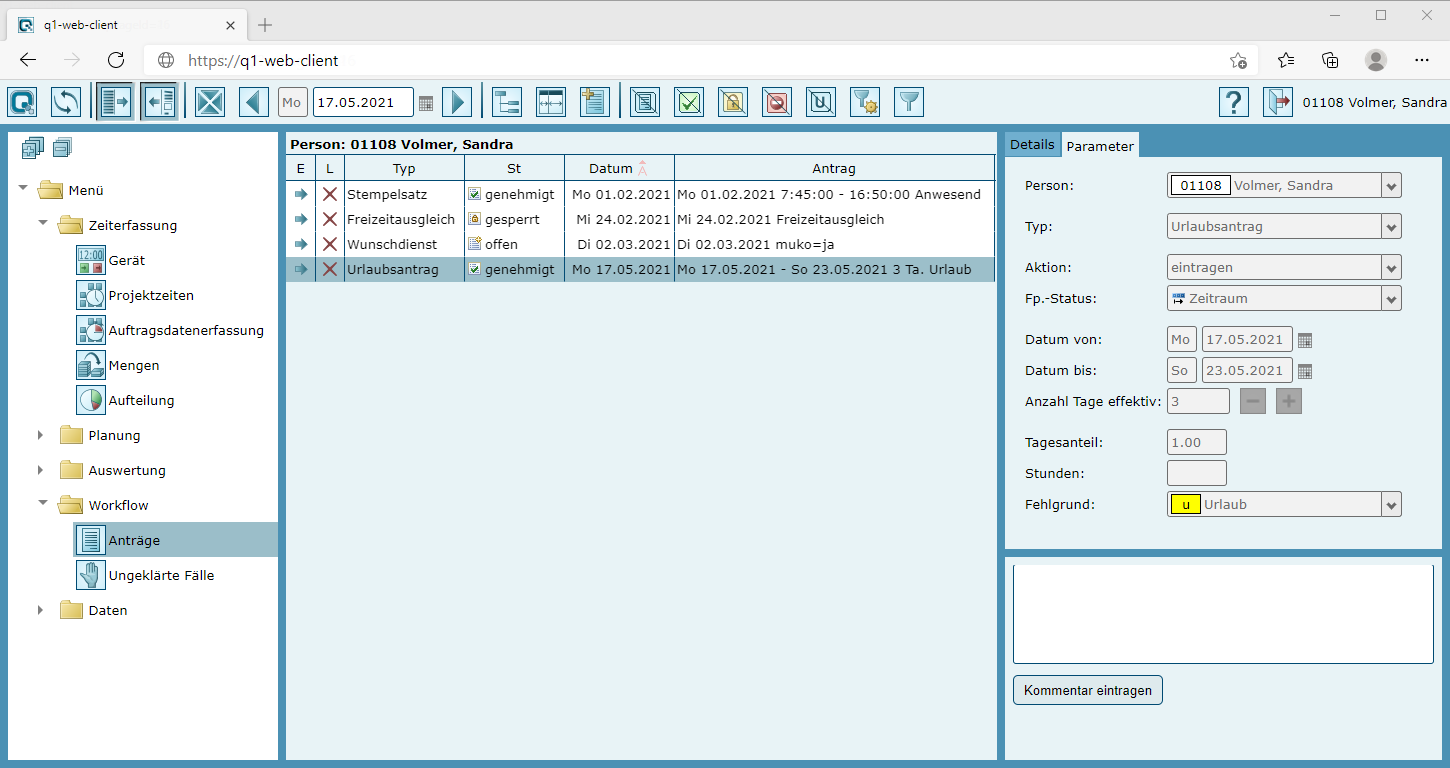The image size is (1450, 768).
Task: Expand the Planung folder in menu tree
Action: pos(41,435)
